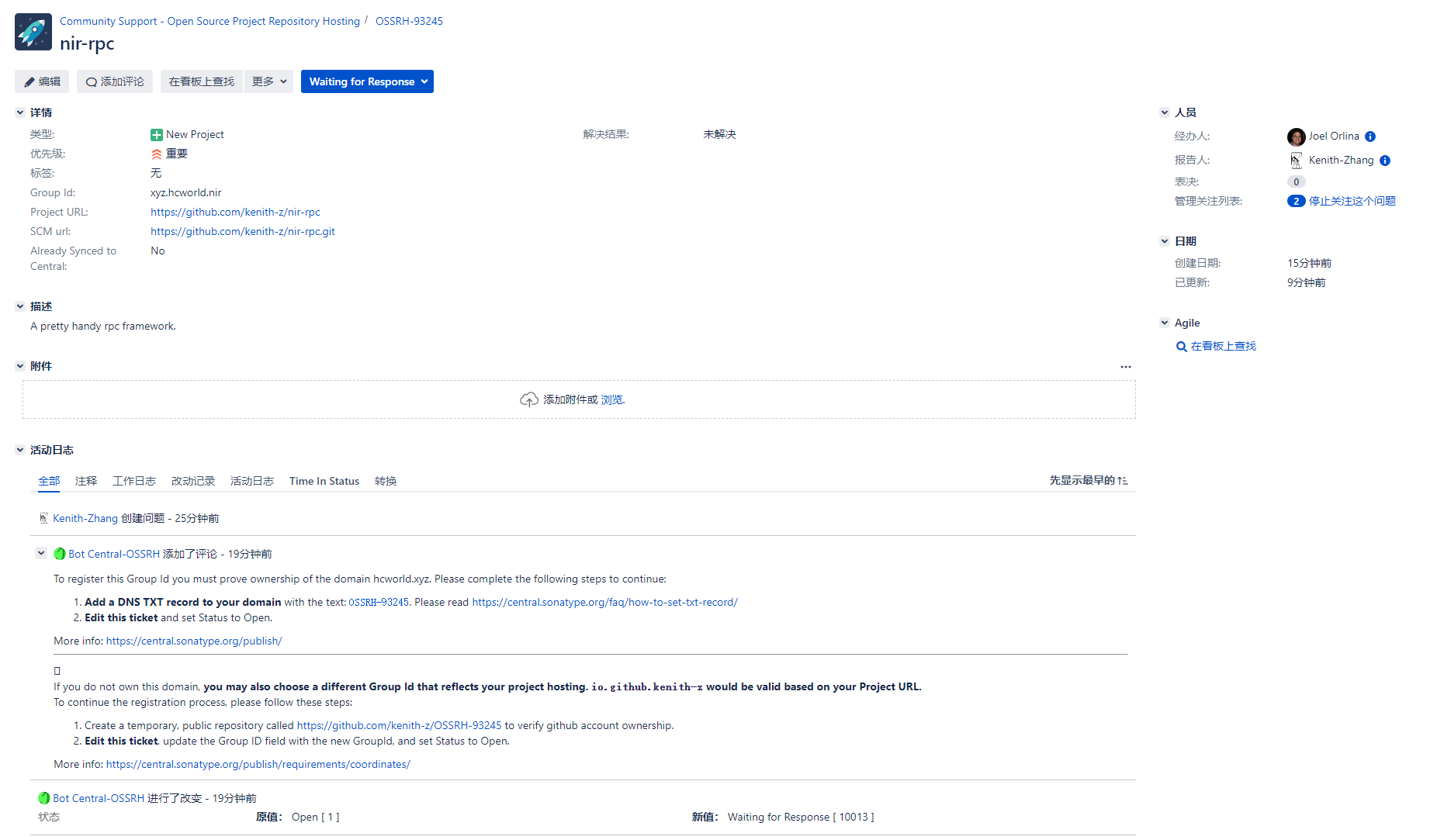
Task: Open Community Support breadcrumb link
Action: pos(210,21)
